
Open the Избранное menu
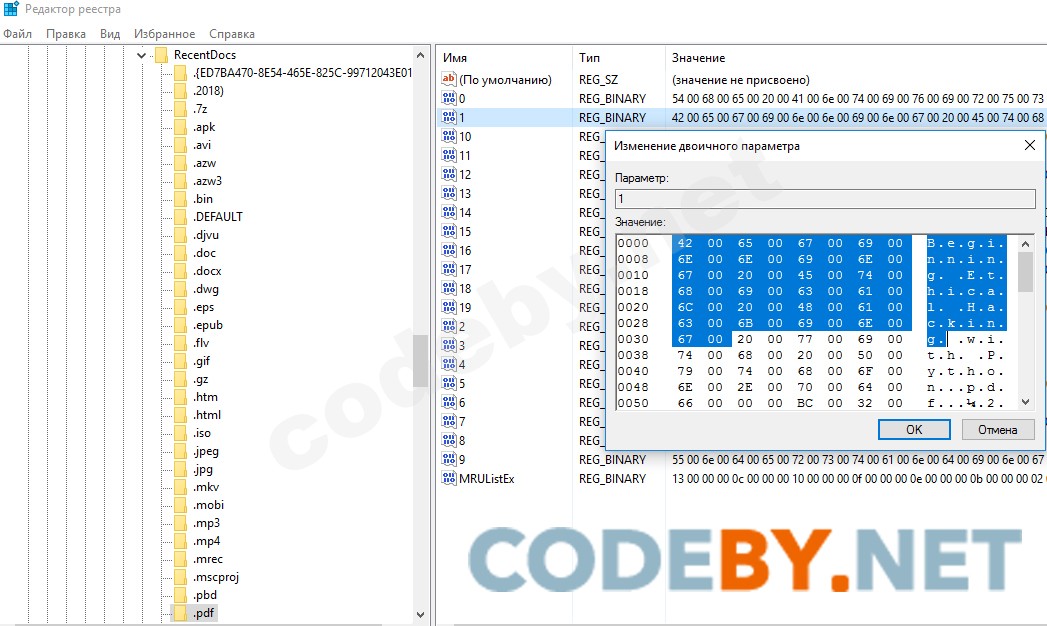[164, 34]
